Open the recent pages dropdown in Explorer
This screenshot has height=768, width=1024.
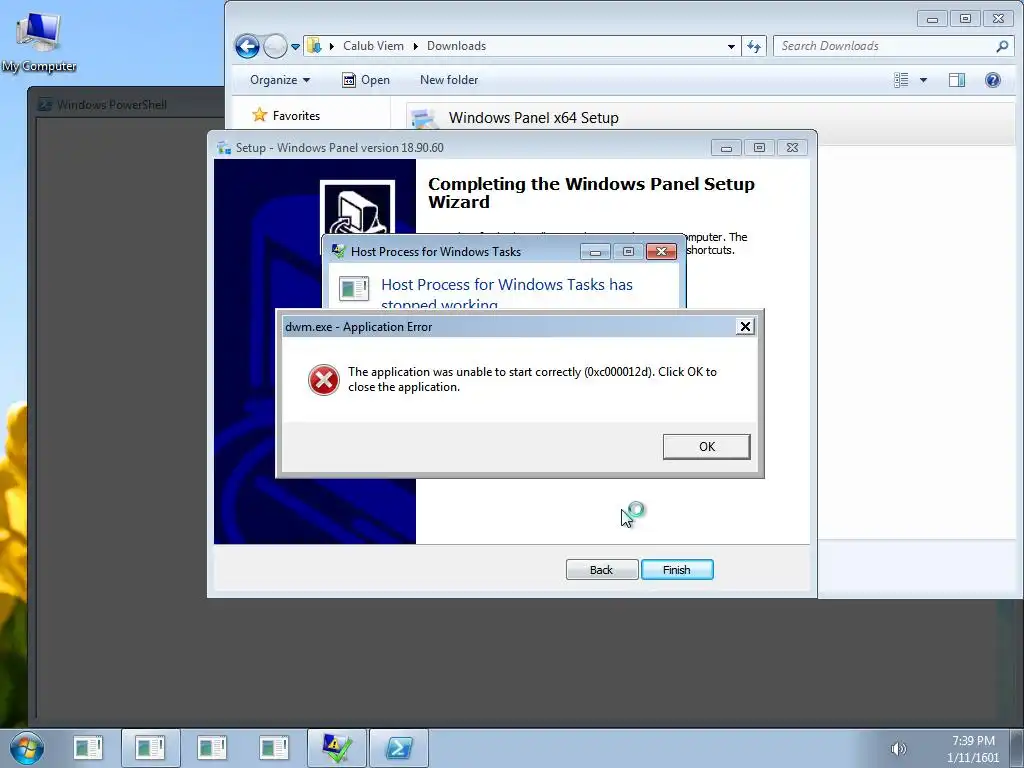point(295,46)
